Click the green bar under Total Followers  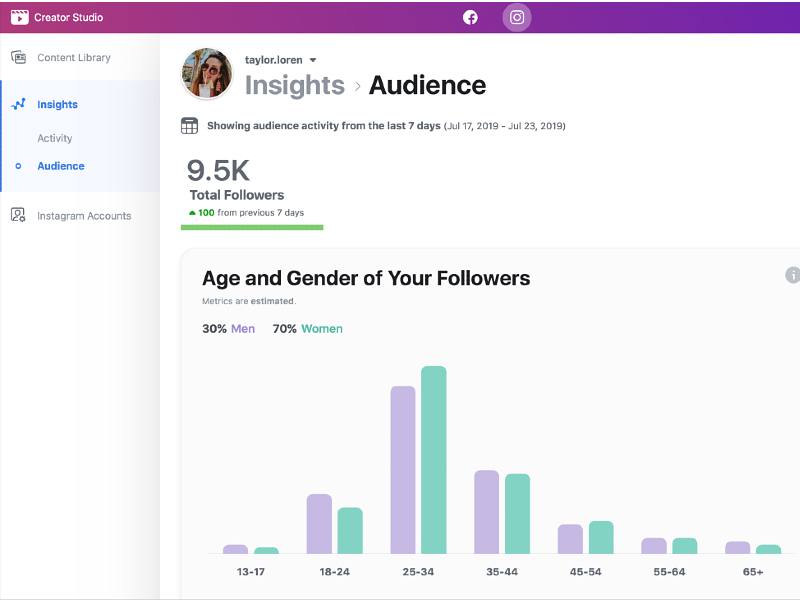pyautogui.click(x=252, y=228)
